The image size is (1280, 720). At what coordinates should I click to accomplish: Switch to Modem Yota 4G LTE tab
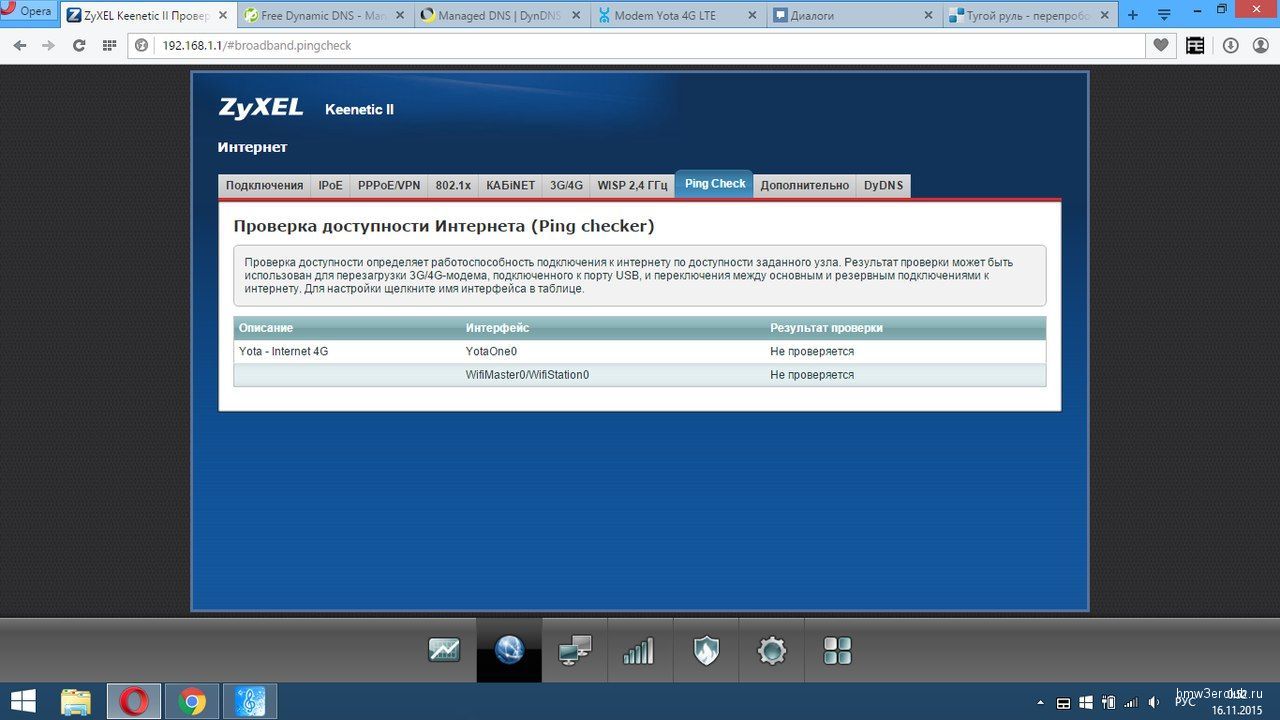pos(678,16)
